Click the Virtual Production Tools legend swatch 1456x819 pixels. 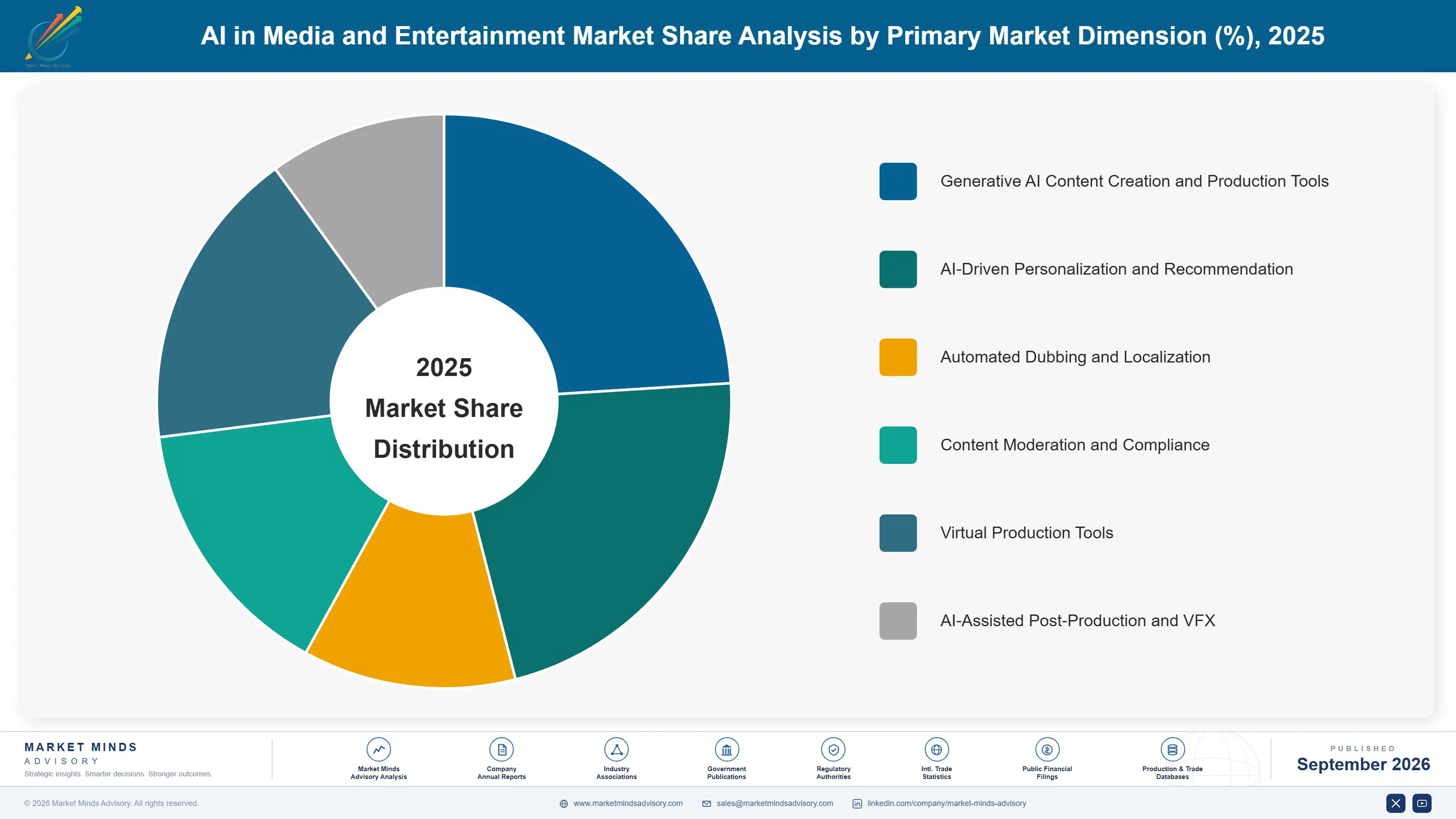click(897, 533)
